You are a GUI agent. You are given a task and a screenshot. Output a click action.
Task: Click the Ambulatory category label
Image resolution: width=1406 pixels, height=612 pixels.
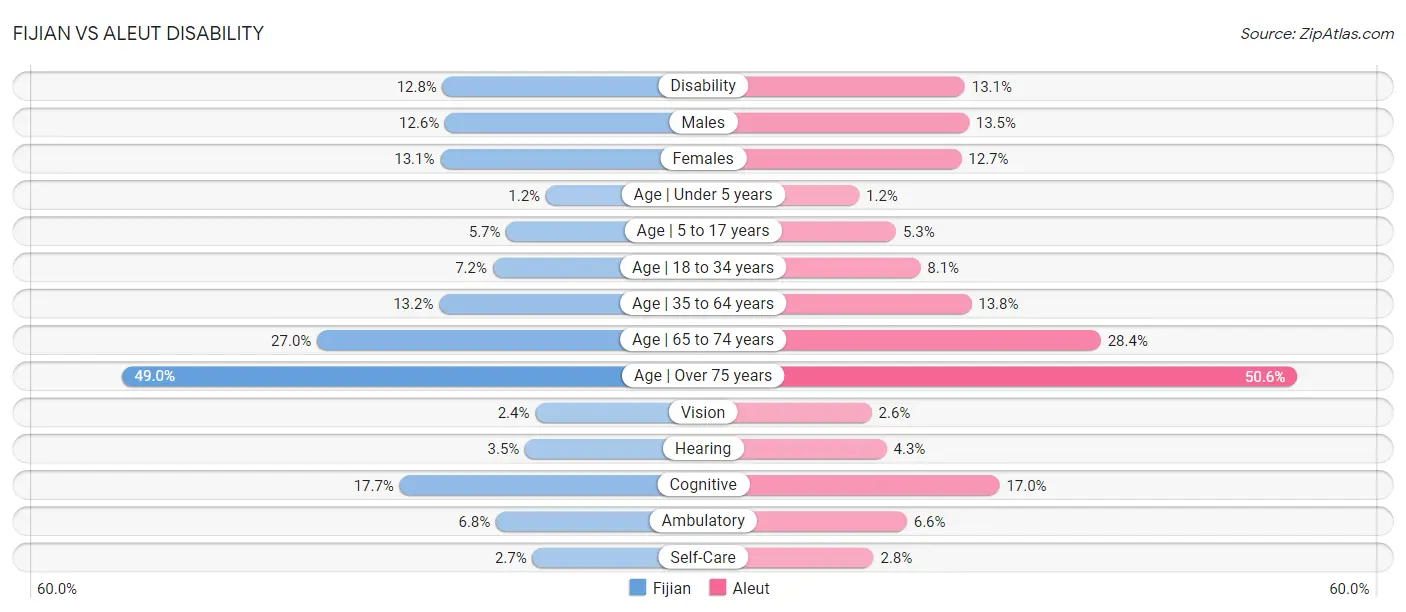703,520
